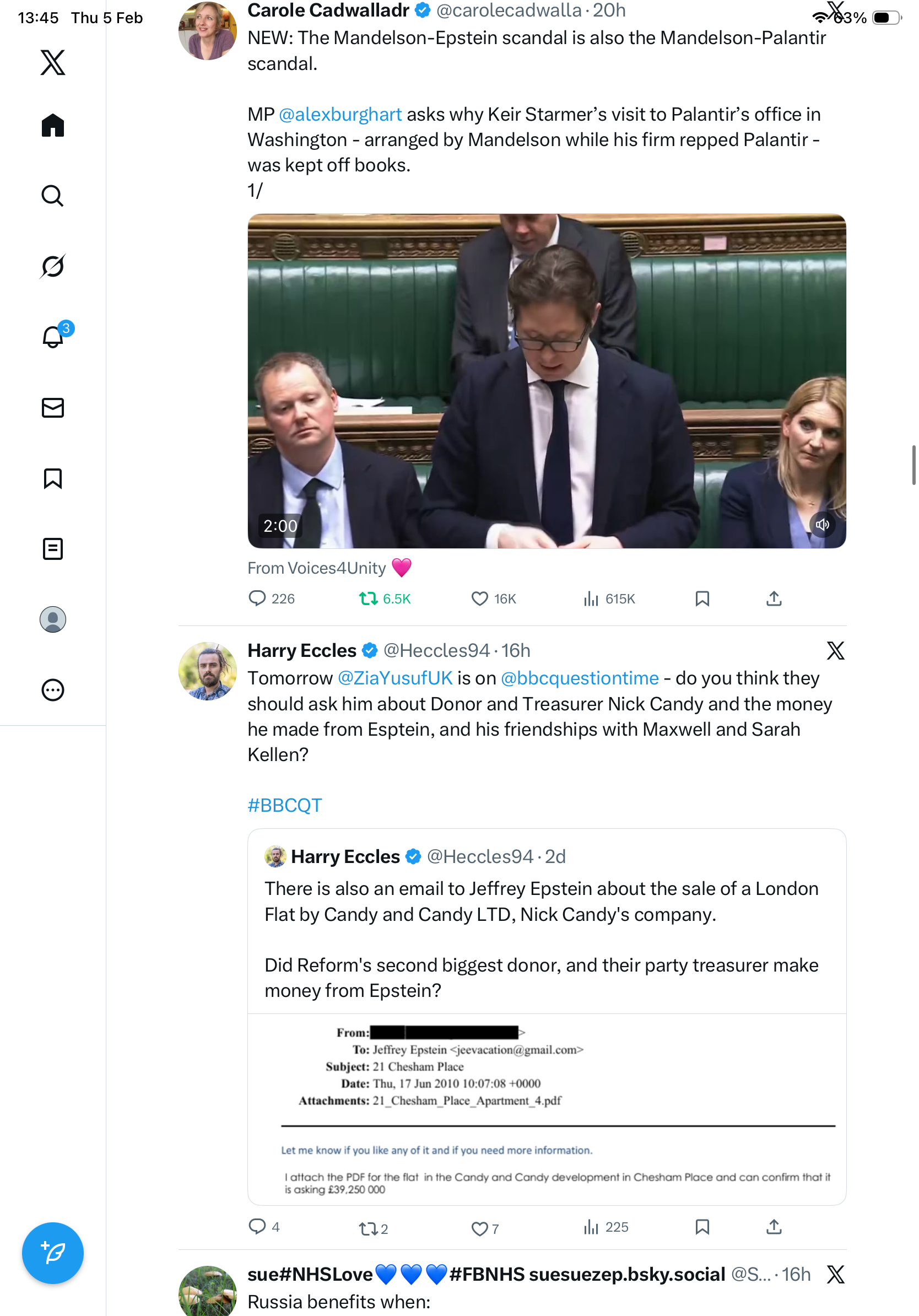Undo repost on the 6.5K reposts tweet

click(369, 598)
